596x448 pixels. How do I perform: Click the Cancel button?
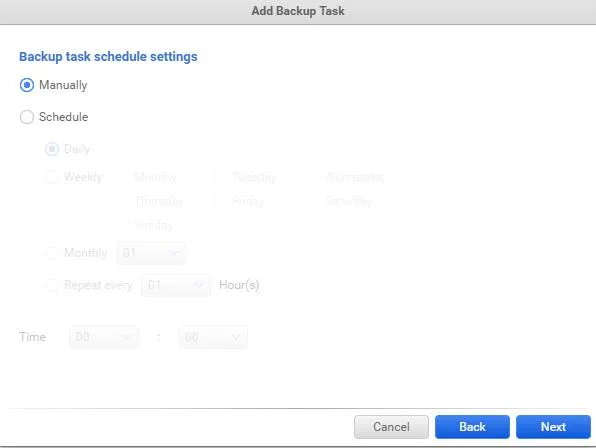click(391, 427)
